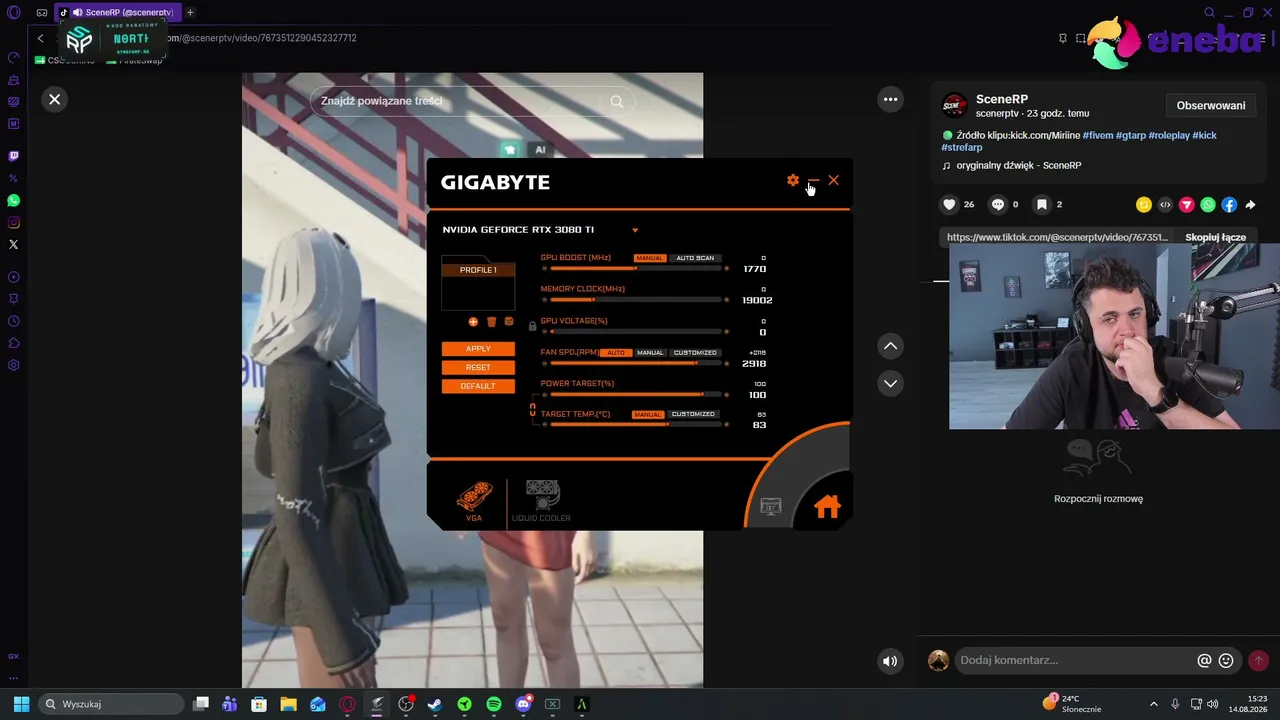Click the Dodaj komentarz comment field
1280x720 pixels.
pos(1075,660)
